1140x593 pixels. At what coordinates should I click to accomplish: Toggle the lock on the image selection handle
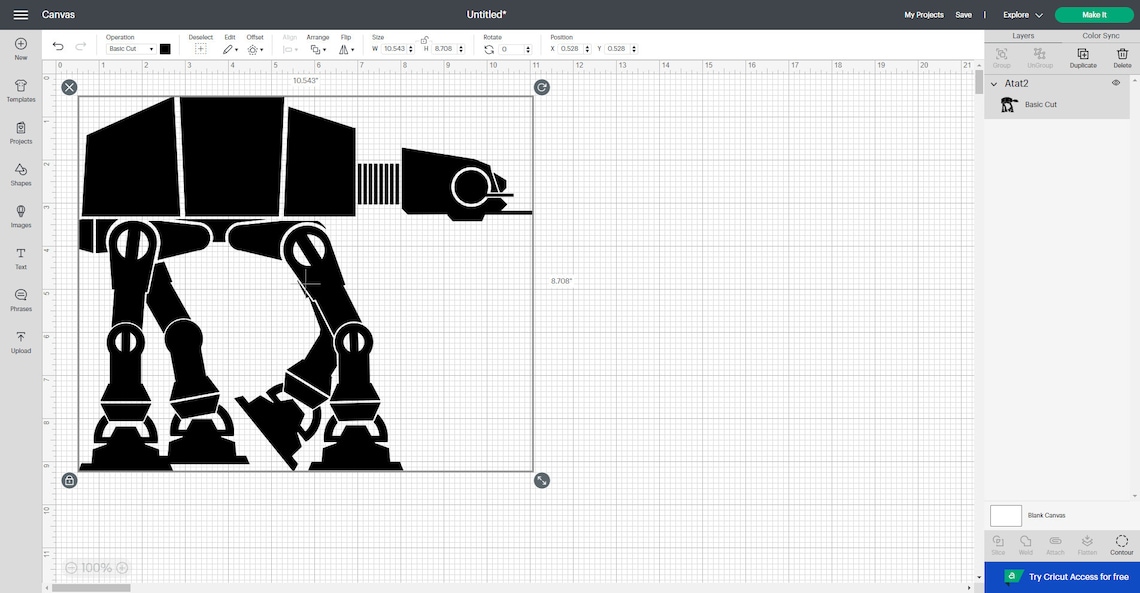[x=69, y=480]
